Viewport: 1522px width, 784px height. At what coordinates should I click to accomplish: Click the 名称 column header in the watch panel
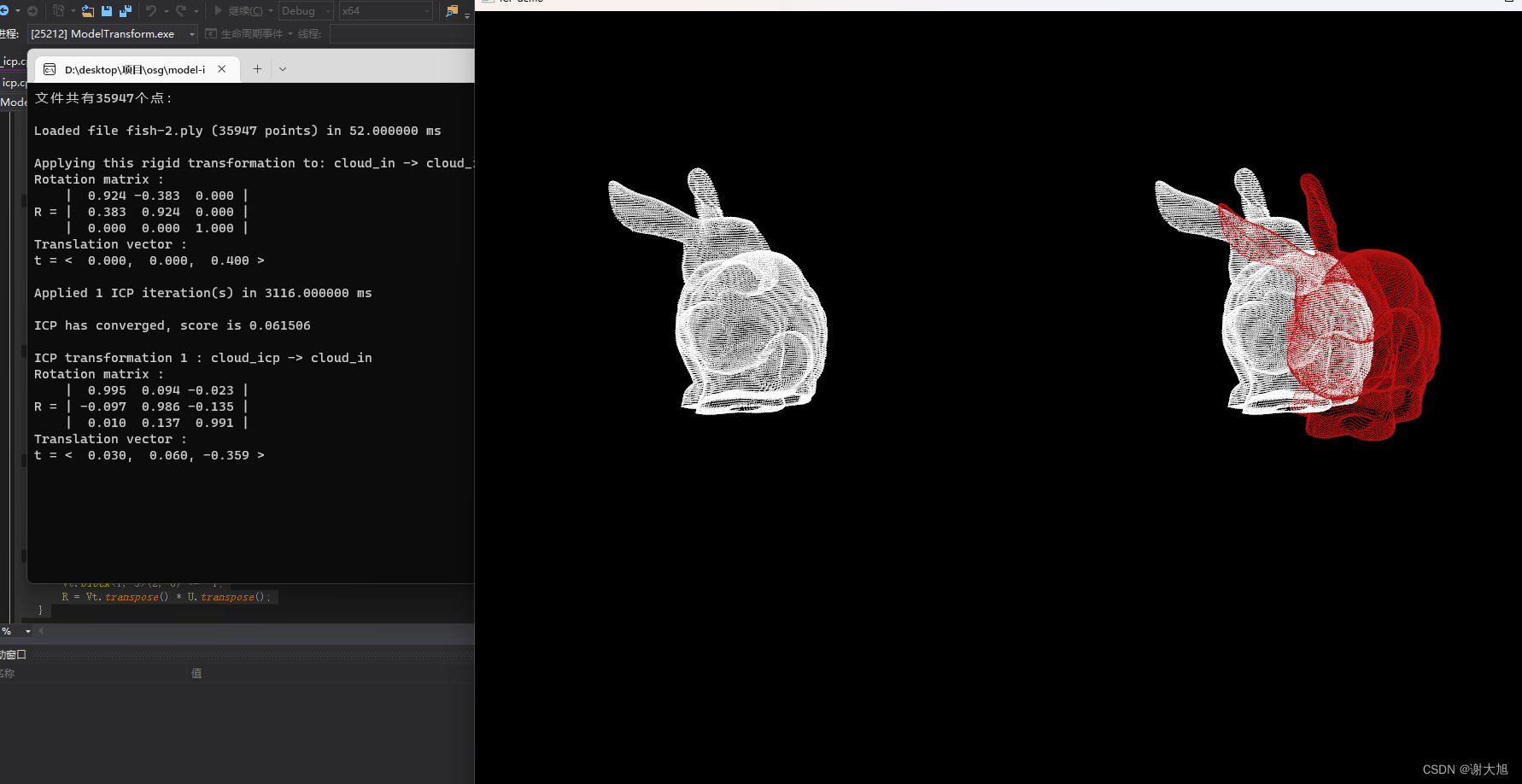(8, 673)
